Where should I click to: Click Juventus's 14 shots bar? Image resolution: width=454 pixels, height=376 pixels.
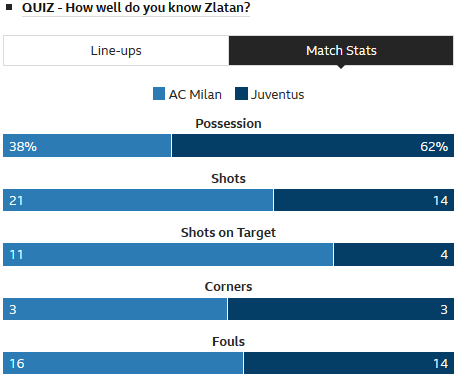(x=364, y=200)
